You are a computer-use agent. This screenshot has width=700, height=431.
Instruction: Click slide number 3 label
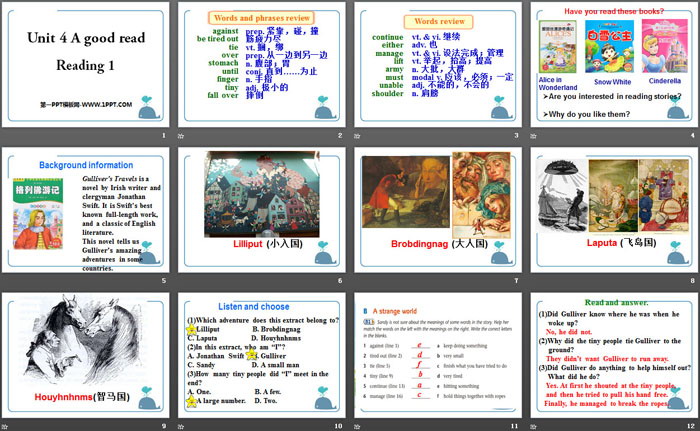[x=516, y=135]
